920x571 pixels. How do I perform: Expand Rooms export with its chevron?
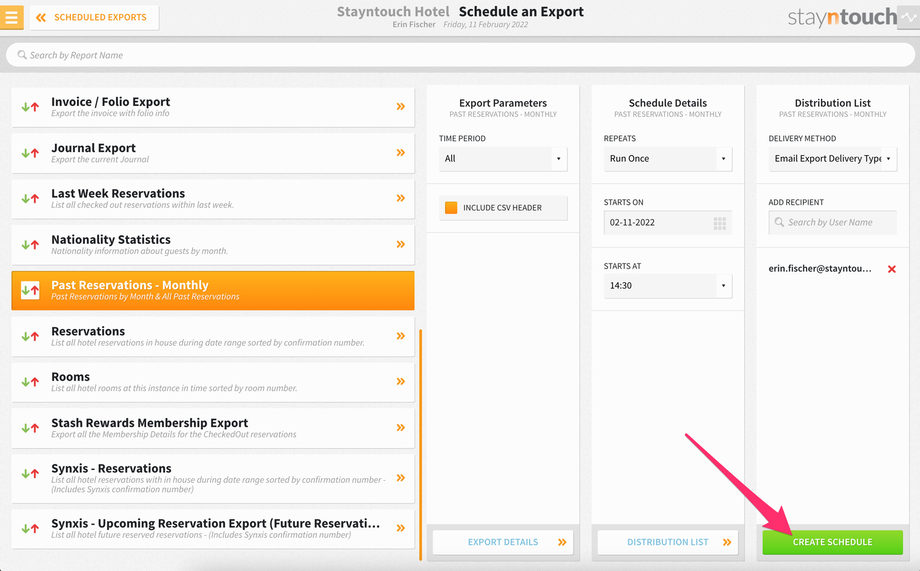coord(401,381)
